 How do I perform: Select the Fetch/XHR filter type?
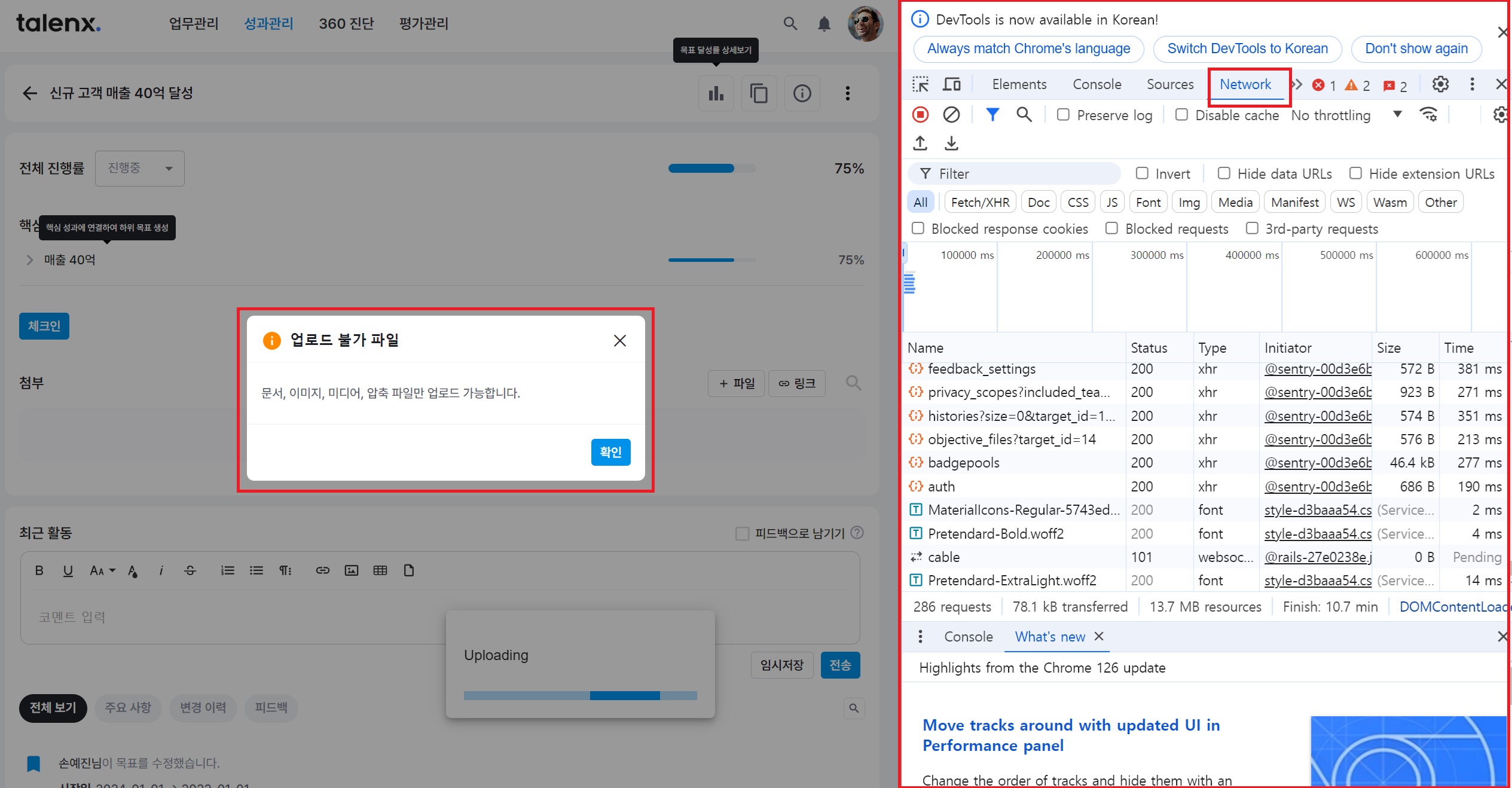coord(979,202)
